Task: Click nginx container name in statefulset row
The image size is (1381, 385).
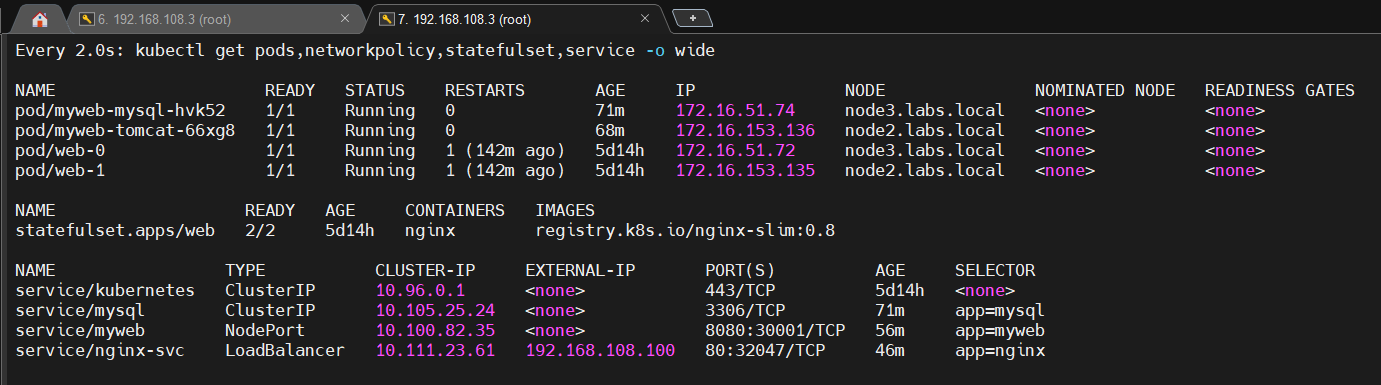Action: tap(430, 230)
